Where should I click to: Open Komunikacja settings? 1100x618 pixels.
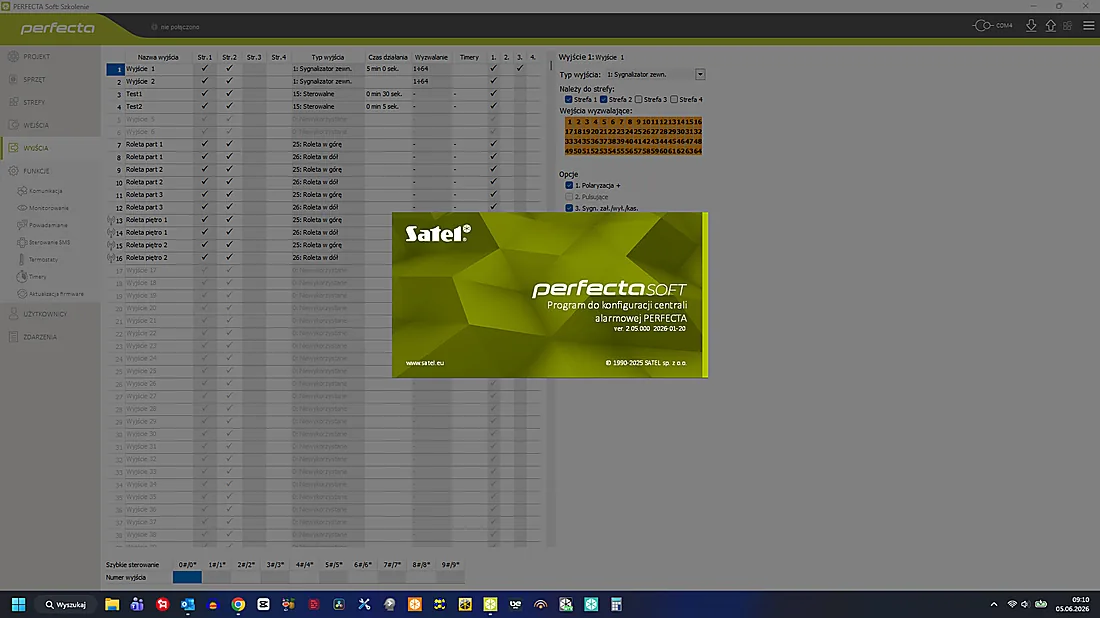click(45, 191)
